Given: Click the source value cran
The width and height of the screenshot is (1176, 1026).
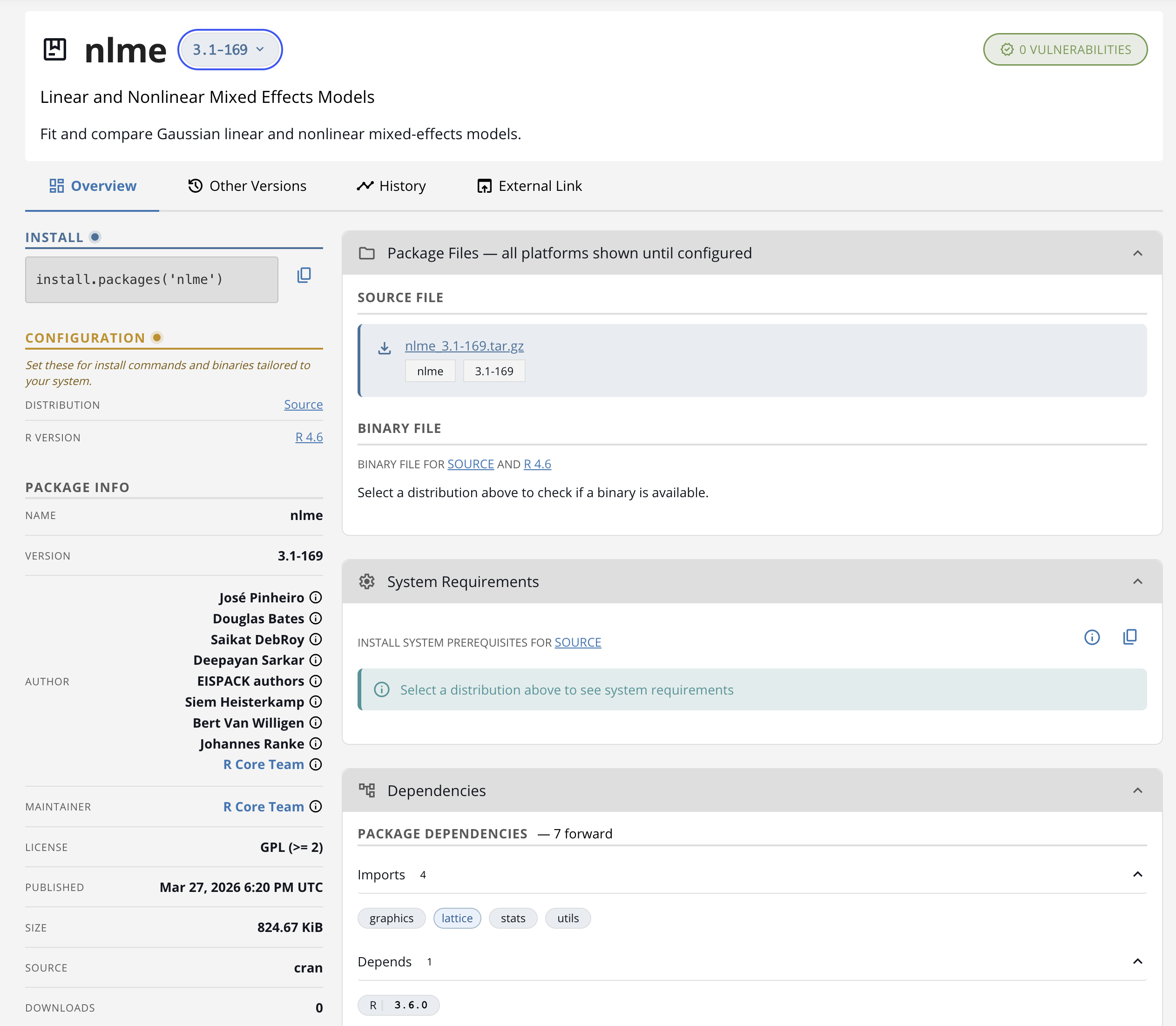Looking at the screenshot, I should (309, 968).
